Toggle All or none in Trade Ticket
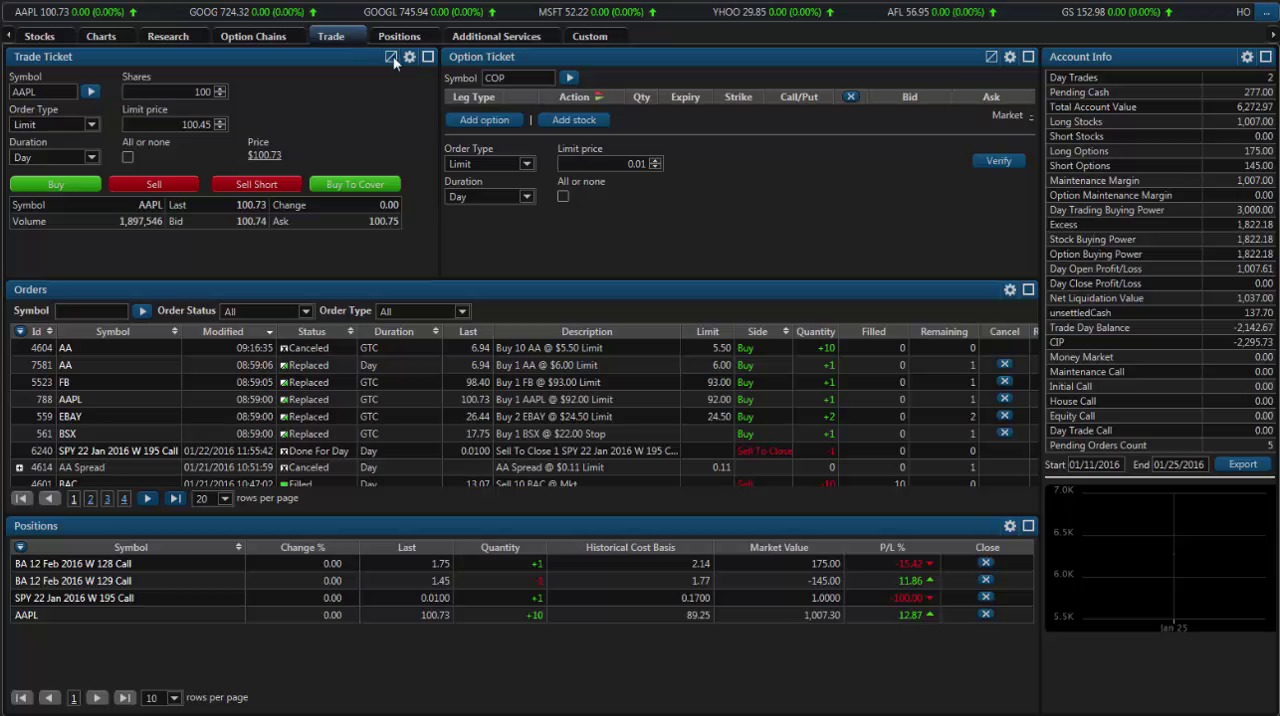 pyautogui.click(x=128, y=158)
